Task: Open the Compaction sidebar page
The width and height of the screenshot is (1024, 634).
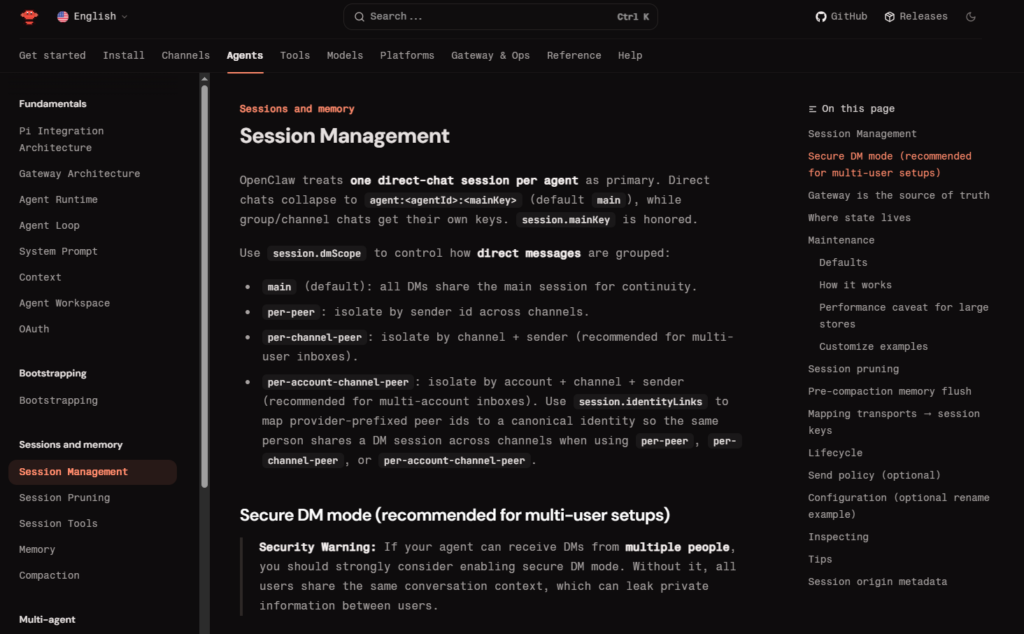Action: tap(49, 576)
